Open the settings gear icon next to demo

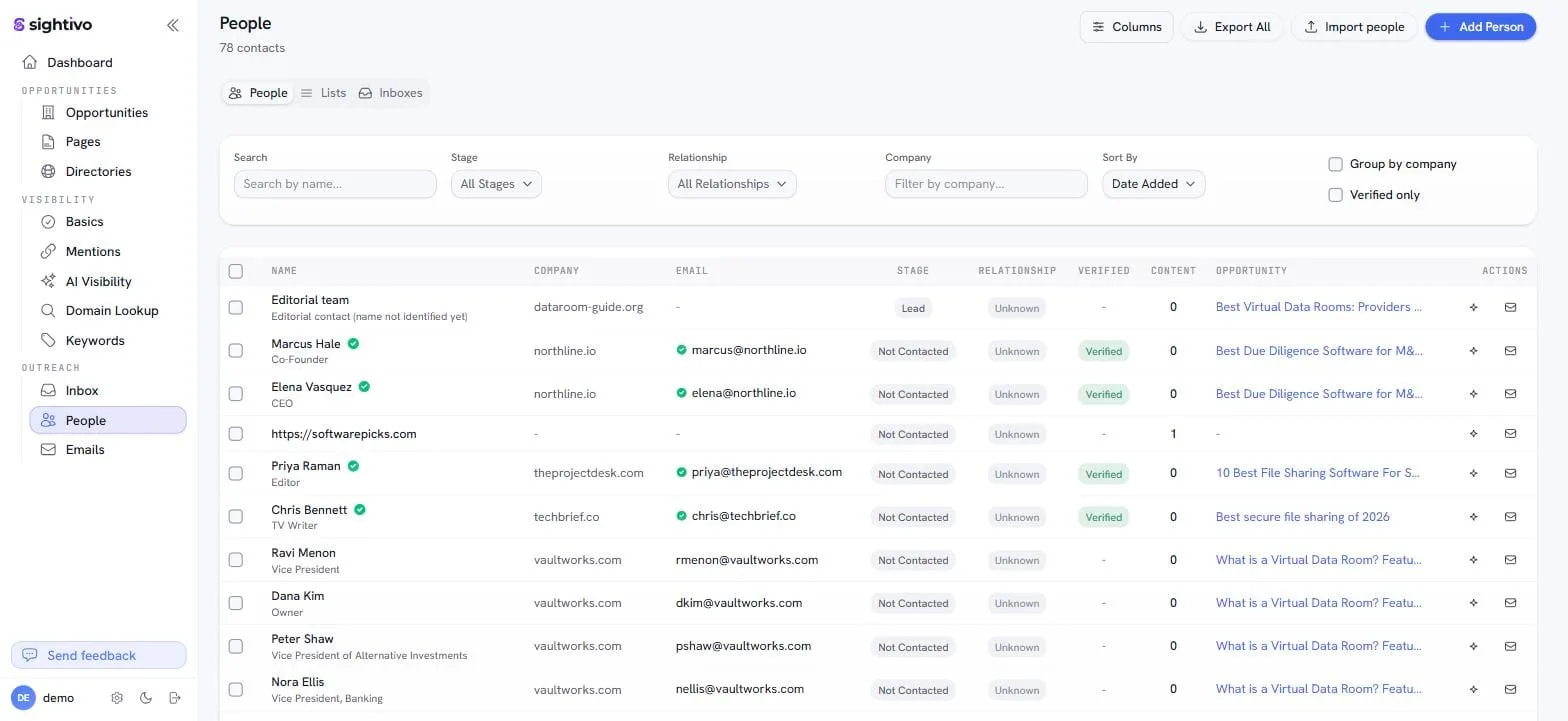[117, 698]
